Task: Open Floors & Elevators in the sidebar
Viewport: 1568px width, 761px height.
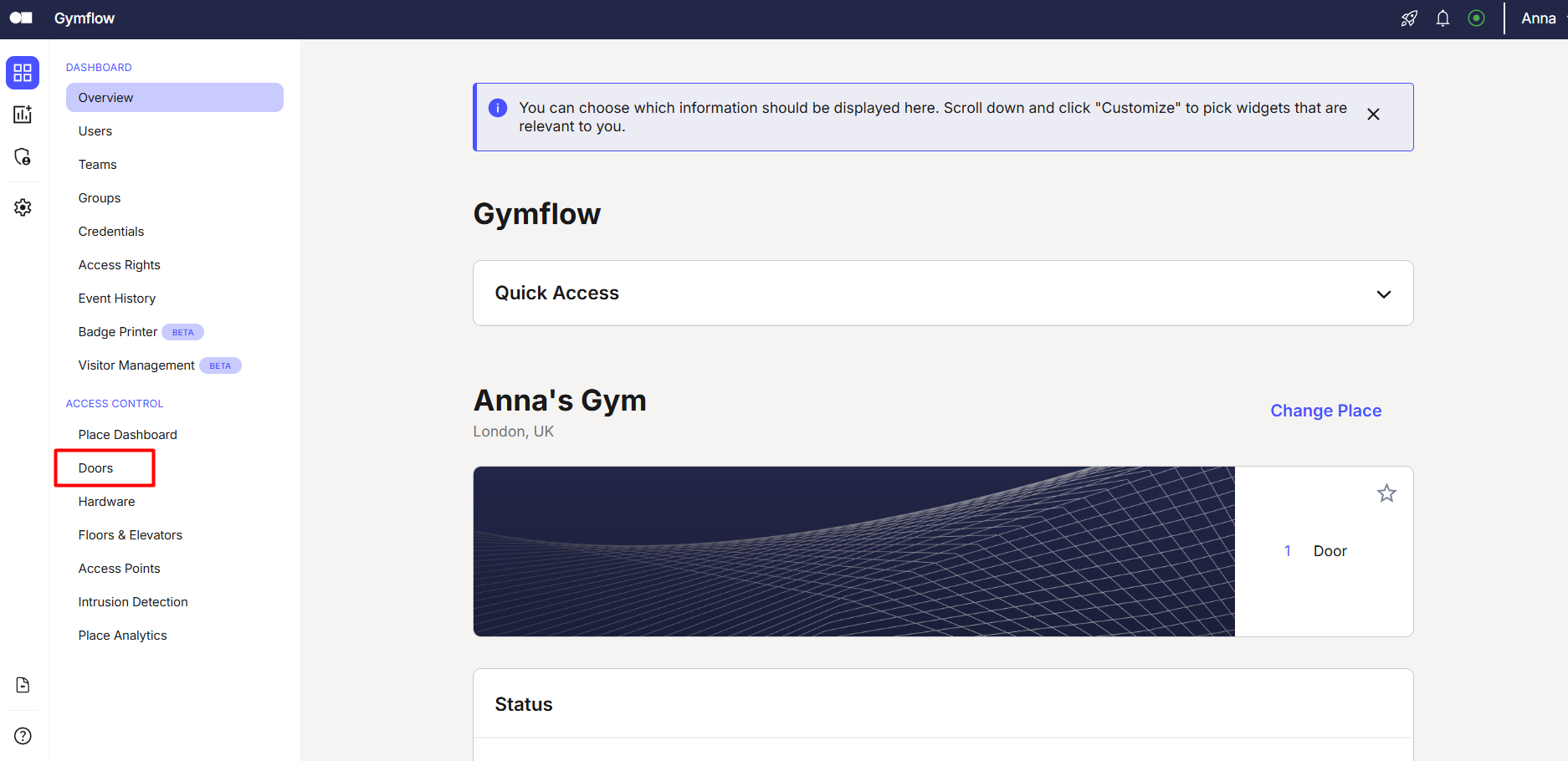Action: tap(131, 535)
